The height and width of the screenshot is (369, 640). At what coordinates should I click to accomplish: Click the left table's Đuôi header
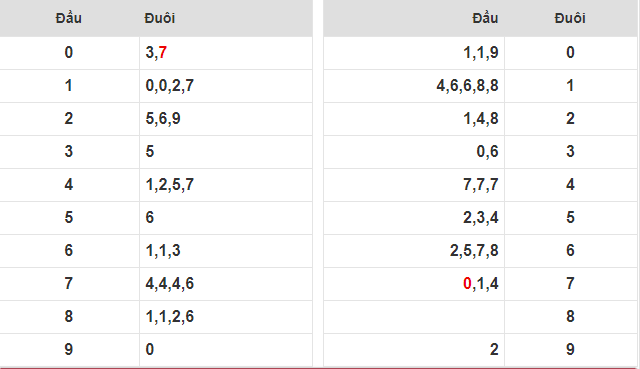pyautogui.click(x=160, y=18)
